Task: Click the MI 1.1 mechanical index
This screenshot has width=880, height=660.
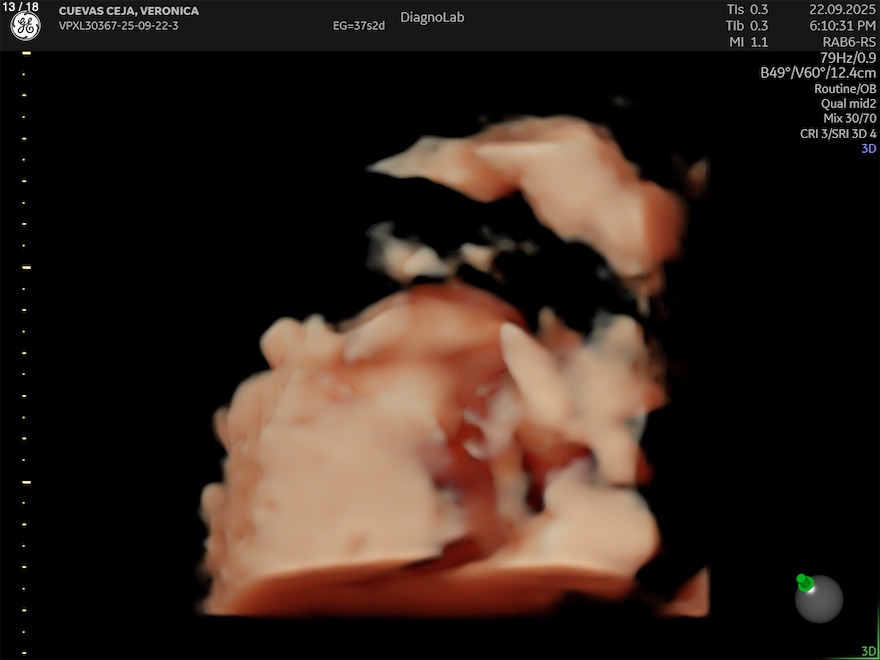Action: pyautogui.click(x=747, y=42)
